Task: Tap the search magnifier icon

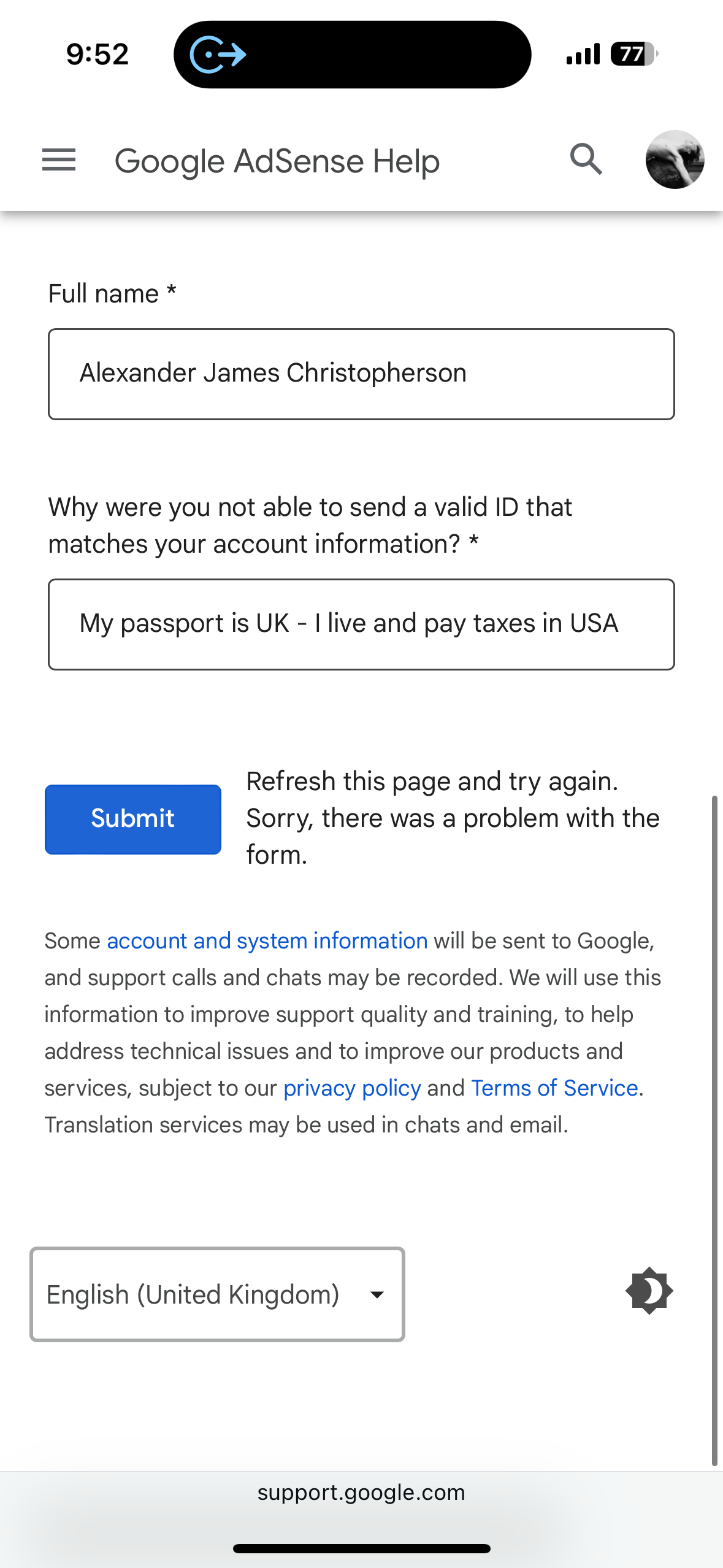Action: [x=586, y=159]
